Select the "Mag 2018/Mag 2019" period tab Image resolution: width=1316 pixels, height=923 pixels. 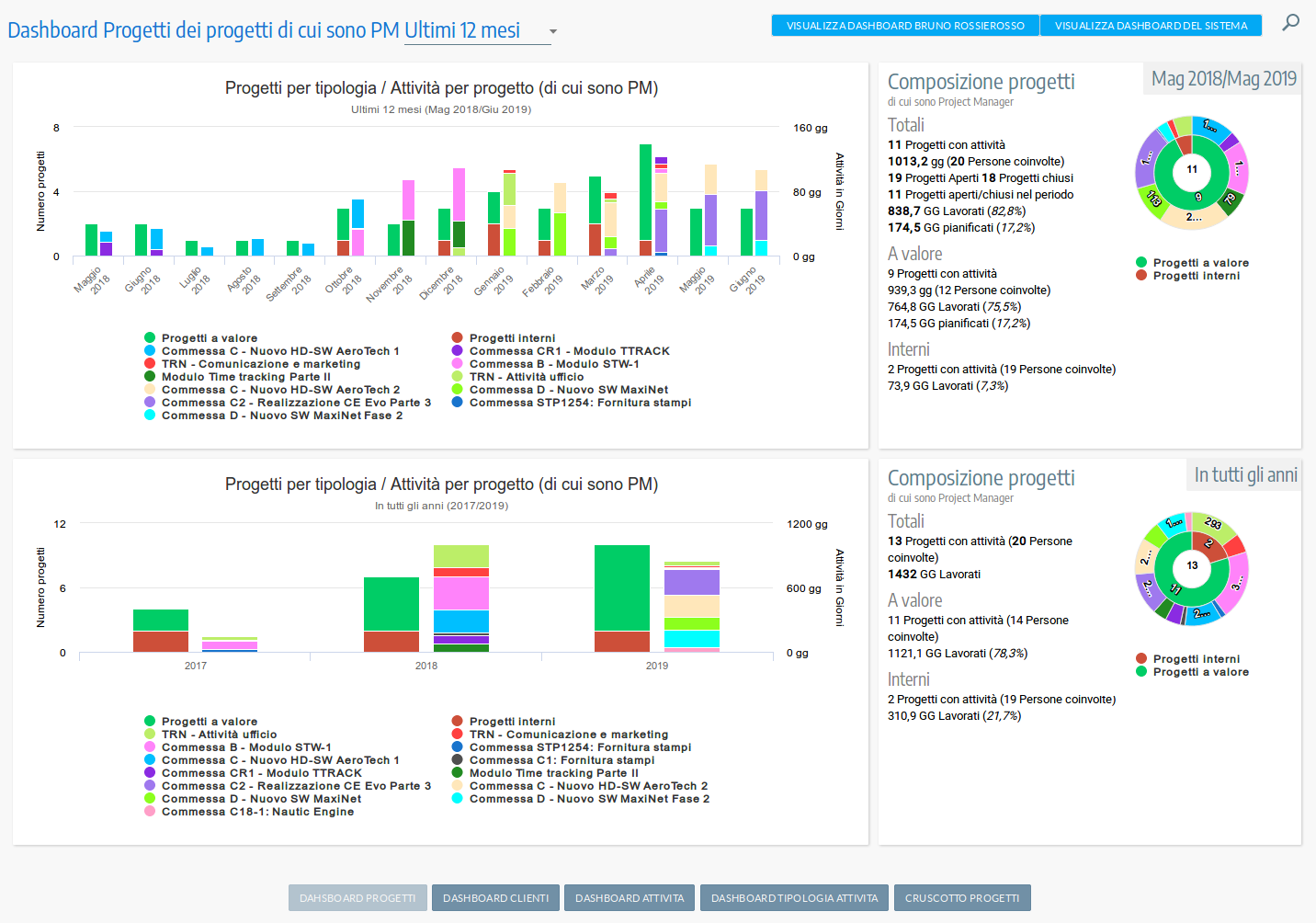[1222, 78]
